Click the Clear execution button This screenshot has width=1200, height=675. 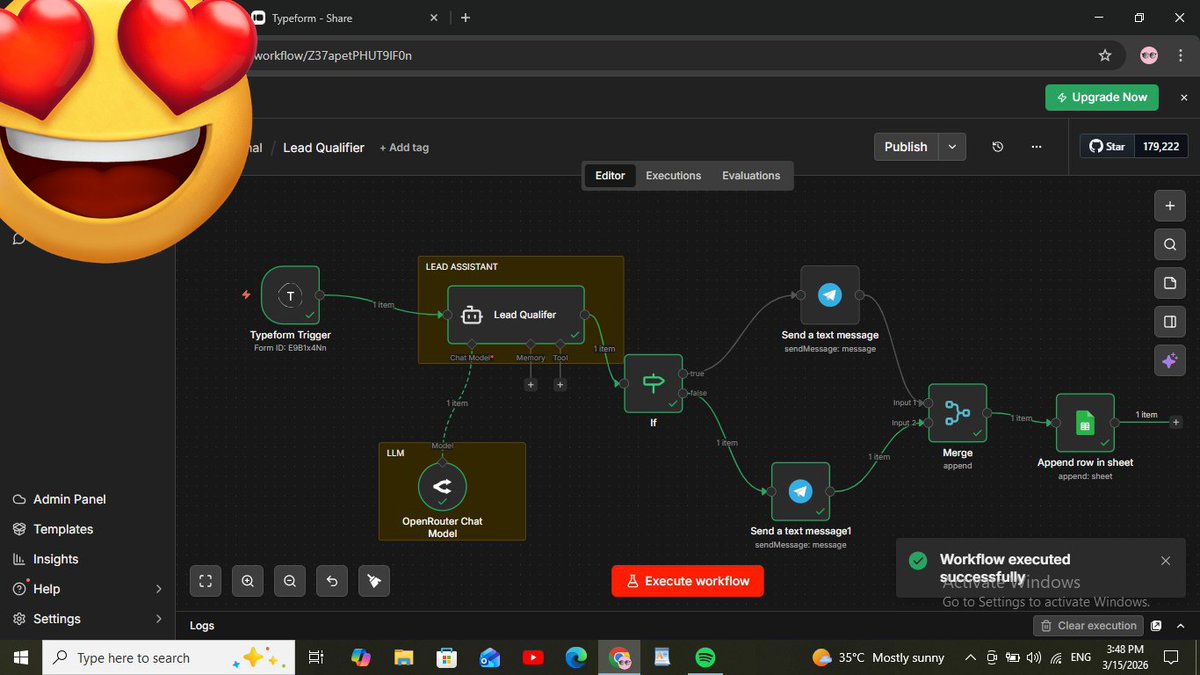[x=1089, y=626]
